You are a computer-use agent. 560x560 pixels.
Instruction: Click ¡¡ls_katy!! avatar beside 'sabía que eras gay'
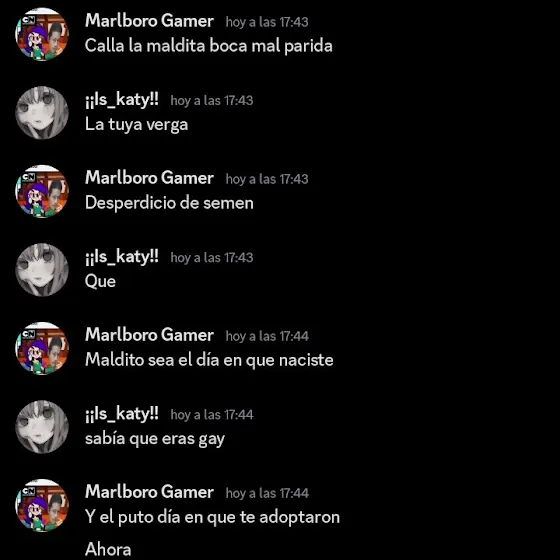[42, 427]
